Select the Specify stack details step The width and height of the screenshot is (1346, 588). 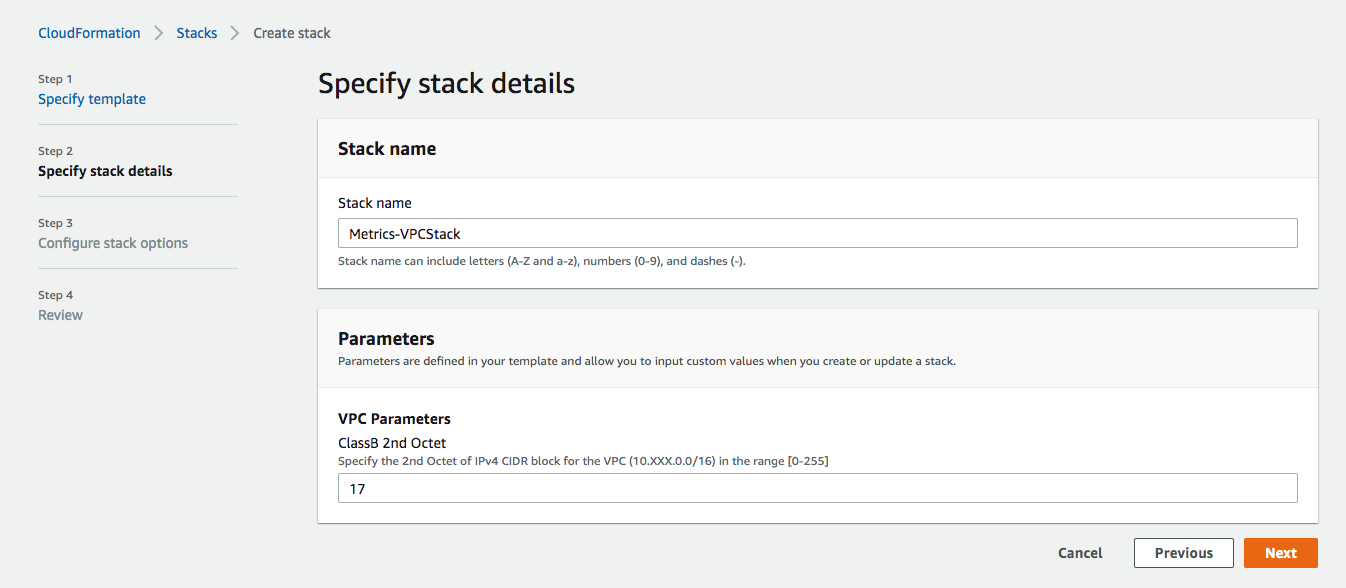tap(105, 171)
